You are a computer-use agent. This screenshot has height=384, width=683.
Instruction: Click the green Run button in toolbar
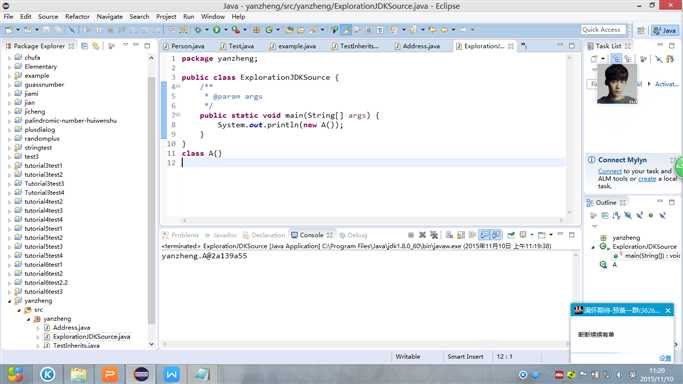click(x=216, y=30)
